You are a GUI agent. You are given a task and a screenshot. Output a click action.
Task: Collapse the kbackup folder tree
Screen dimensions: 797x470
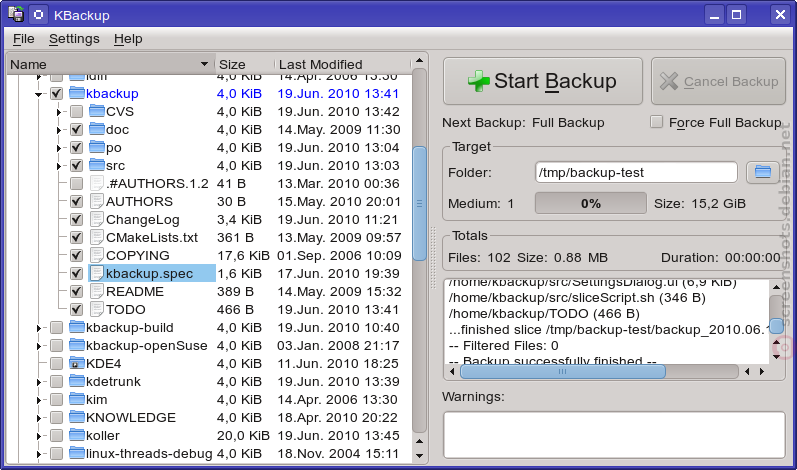39,94
